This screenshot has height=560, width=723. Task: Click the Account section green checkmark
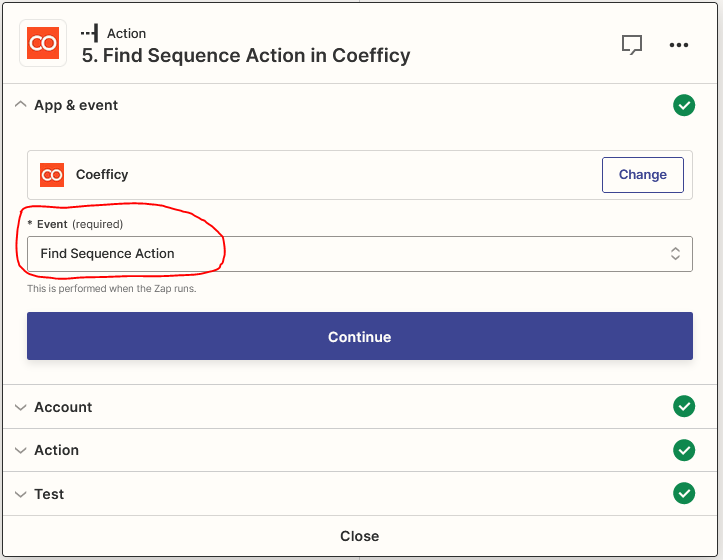(684, 406)
